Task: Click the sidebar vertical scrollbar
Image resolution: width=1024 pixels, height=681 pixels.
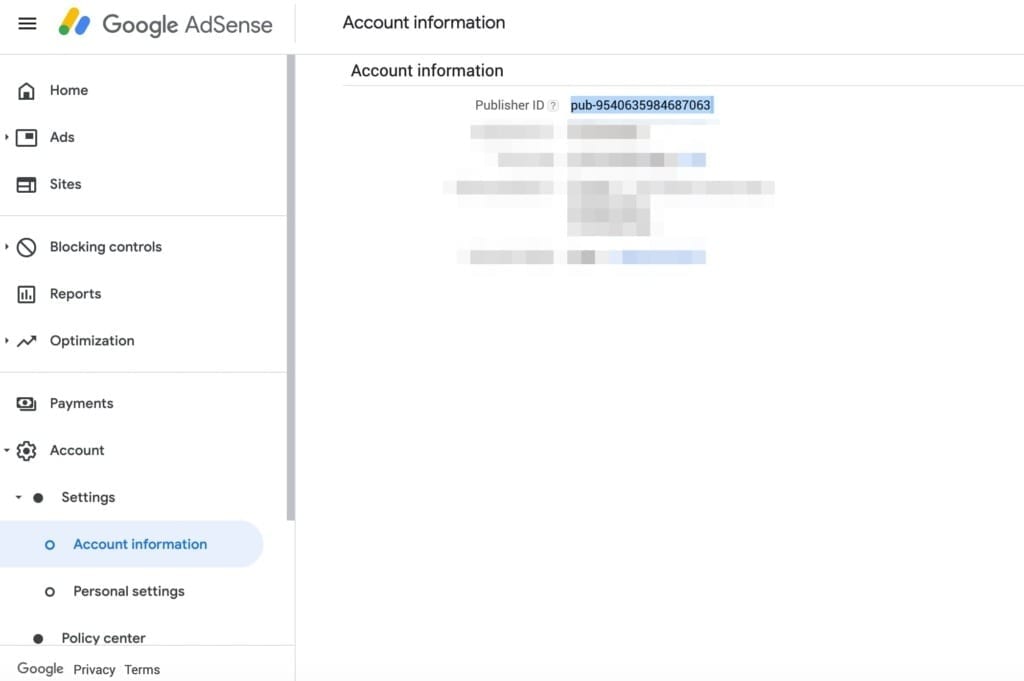Action: click(x=291, y=288)
